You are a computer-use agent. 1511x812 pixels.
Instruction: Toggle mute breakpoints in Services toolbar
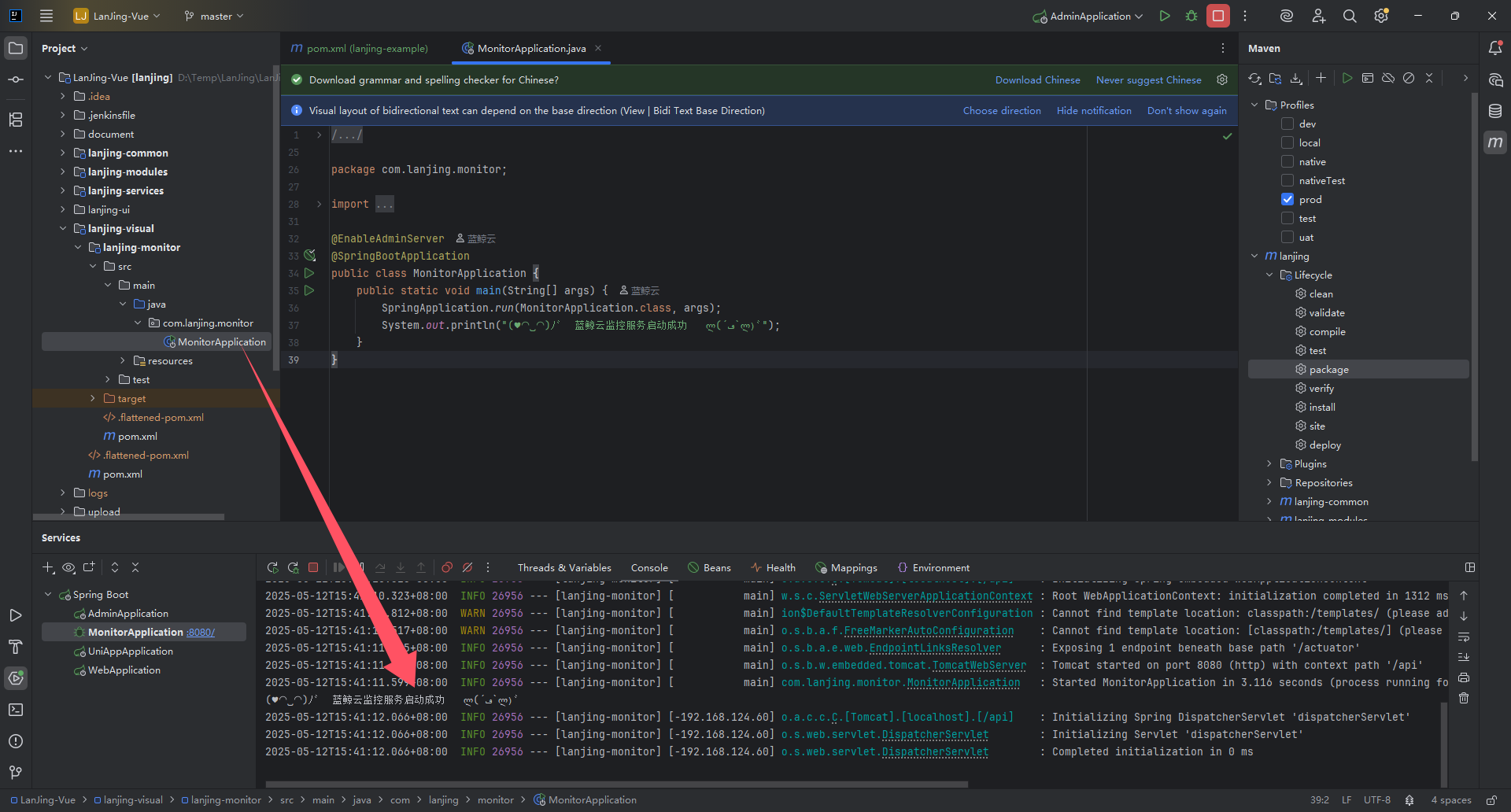[467, 567]
